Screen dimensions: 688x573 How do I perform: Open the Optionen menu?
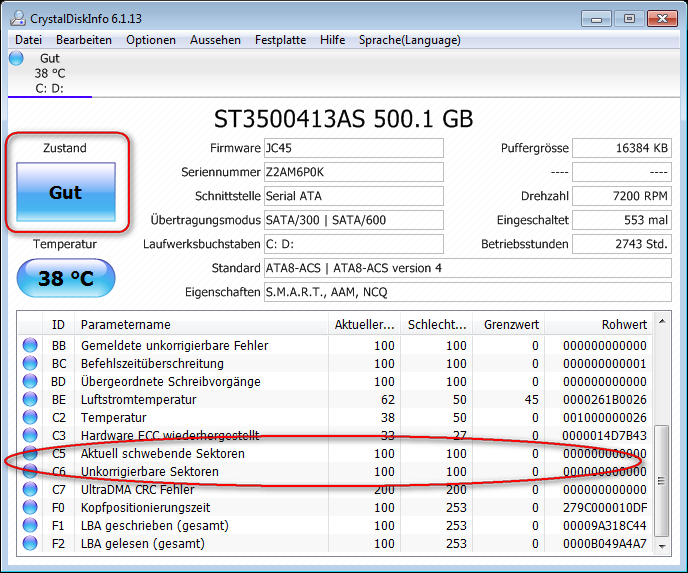pyautogui.click(x=151, y=40)
